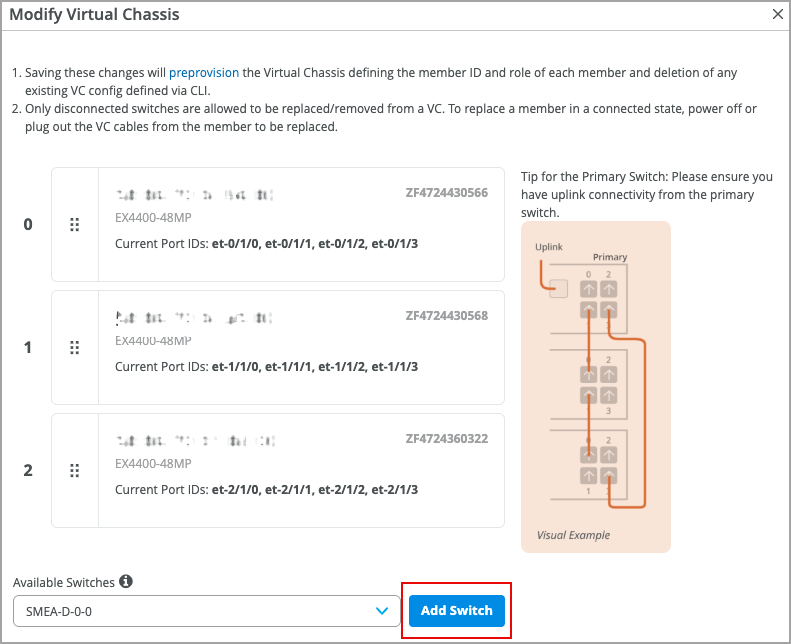This screenshot has height=644, width=791.
Task: Select the drag handle for member 2
Action: coord(74,470)
